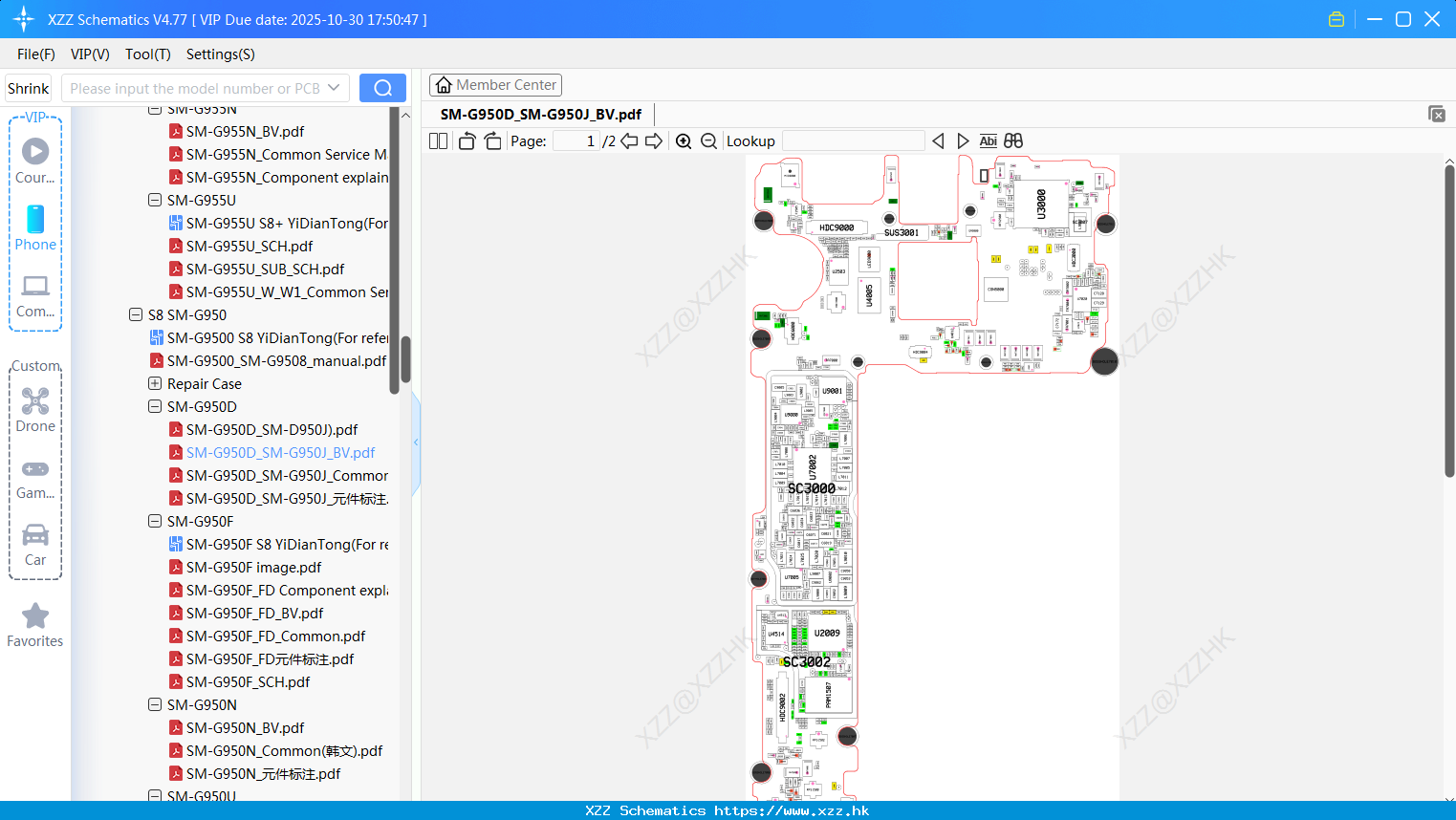Click the home icon in Member Center

tap(444, 85)
